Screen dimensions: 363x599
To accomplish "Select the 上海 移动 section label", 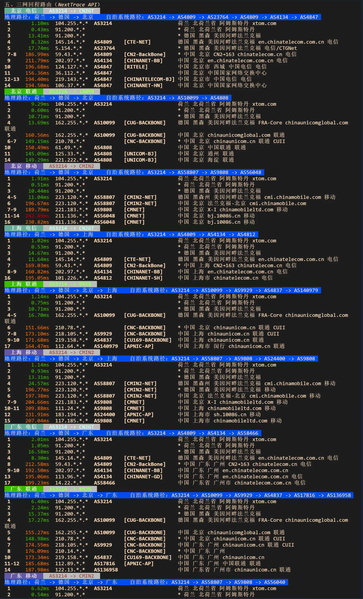I will pos(24,352).
